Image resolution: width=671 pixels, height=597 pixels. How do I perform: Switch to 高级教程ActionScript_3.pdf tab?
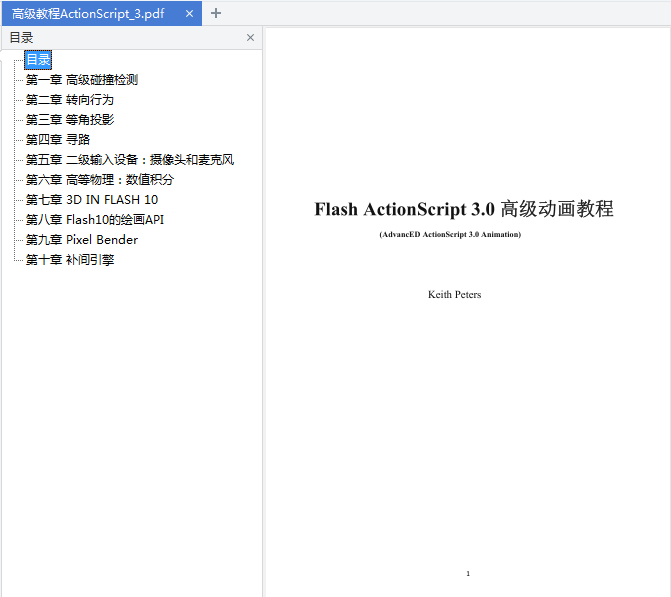pos(88,14)
